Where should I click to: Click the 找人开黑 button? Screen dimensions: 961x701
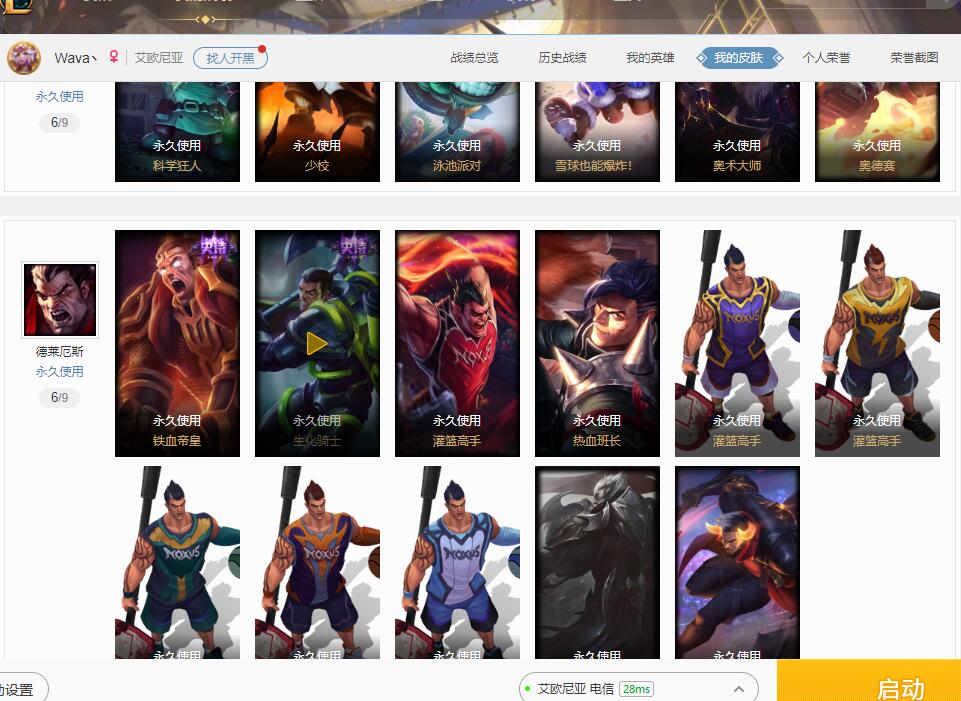pos(230,58)
